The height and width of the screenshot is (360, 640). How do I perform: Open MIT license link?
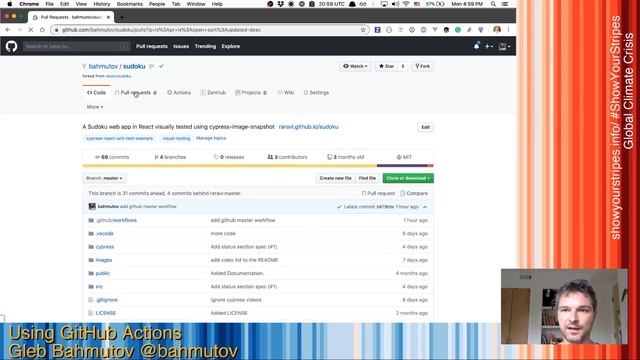(404, 157)
